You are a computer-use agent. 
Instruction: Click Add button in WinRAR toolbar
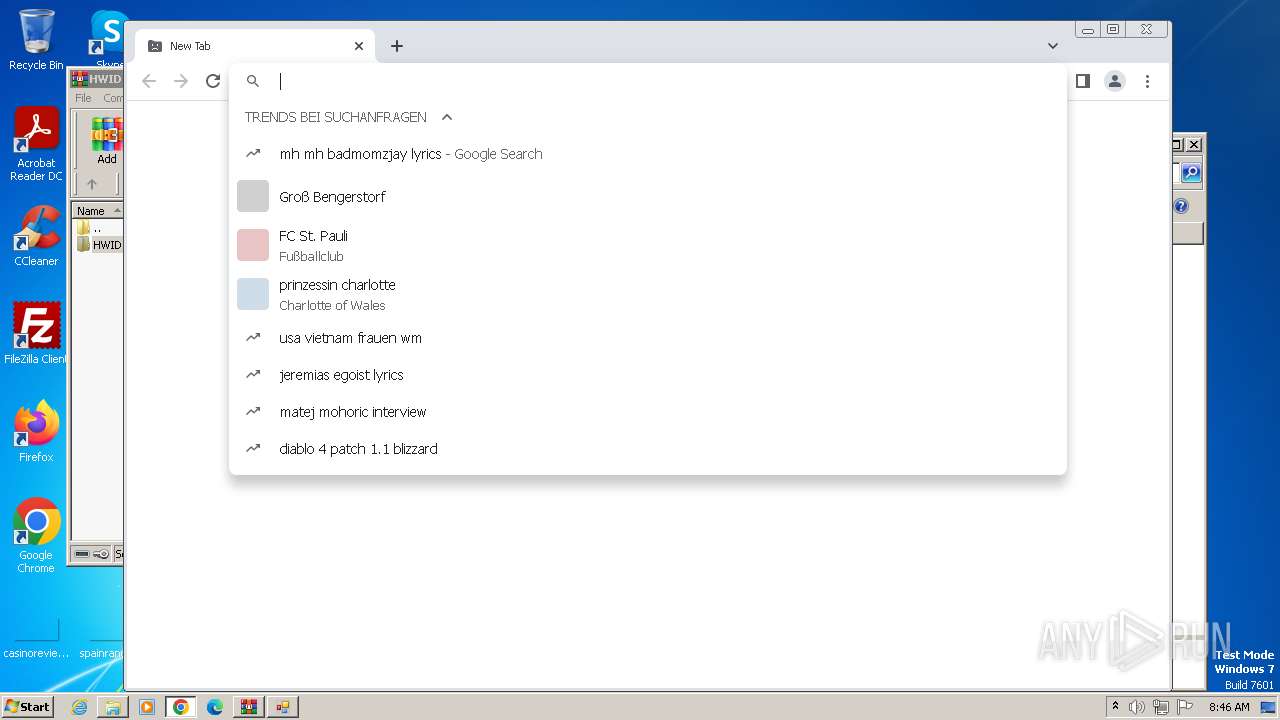[x=106, y=141]
